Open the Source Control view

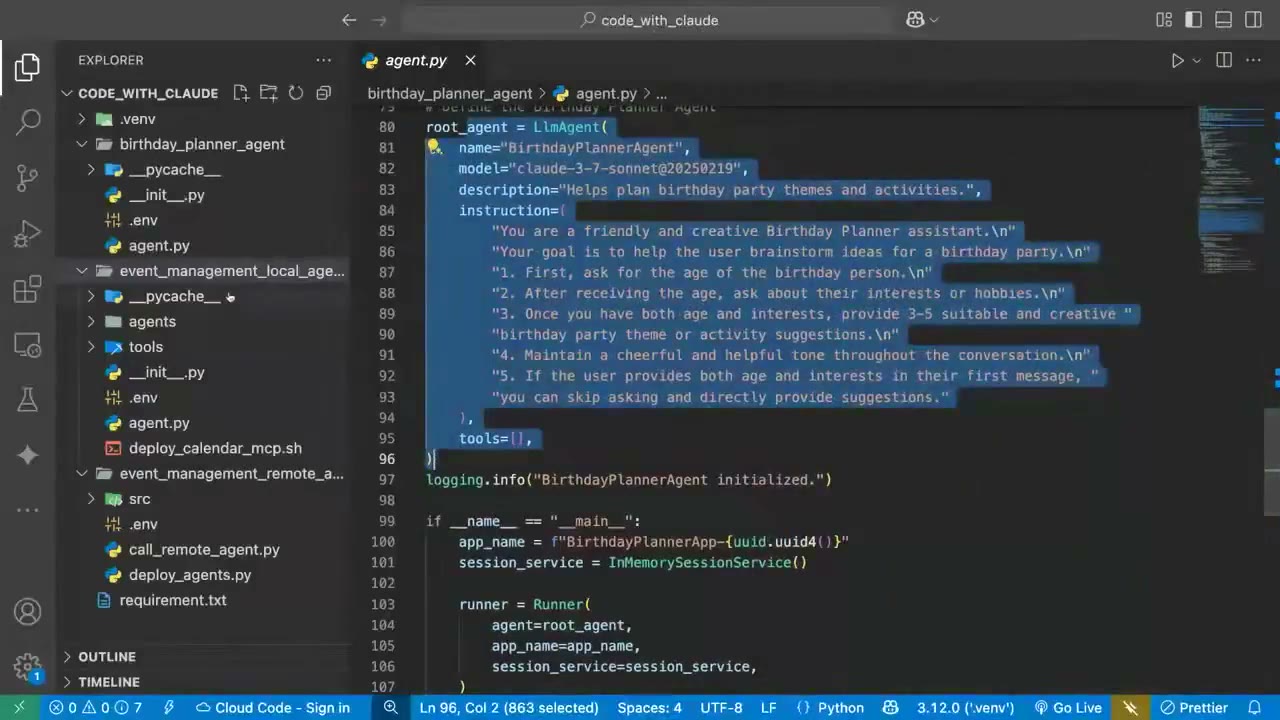tap(27, 178)
